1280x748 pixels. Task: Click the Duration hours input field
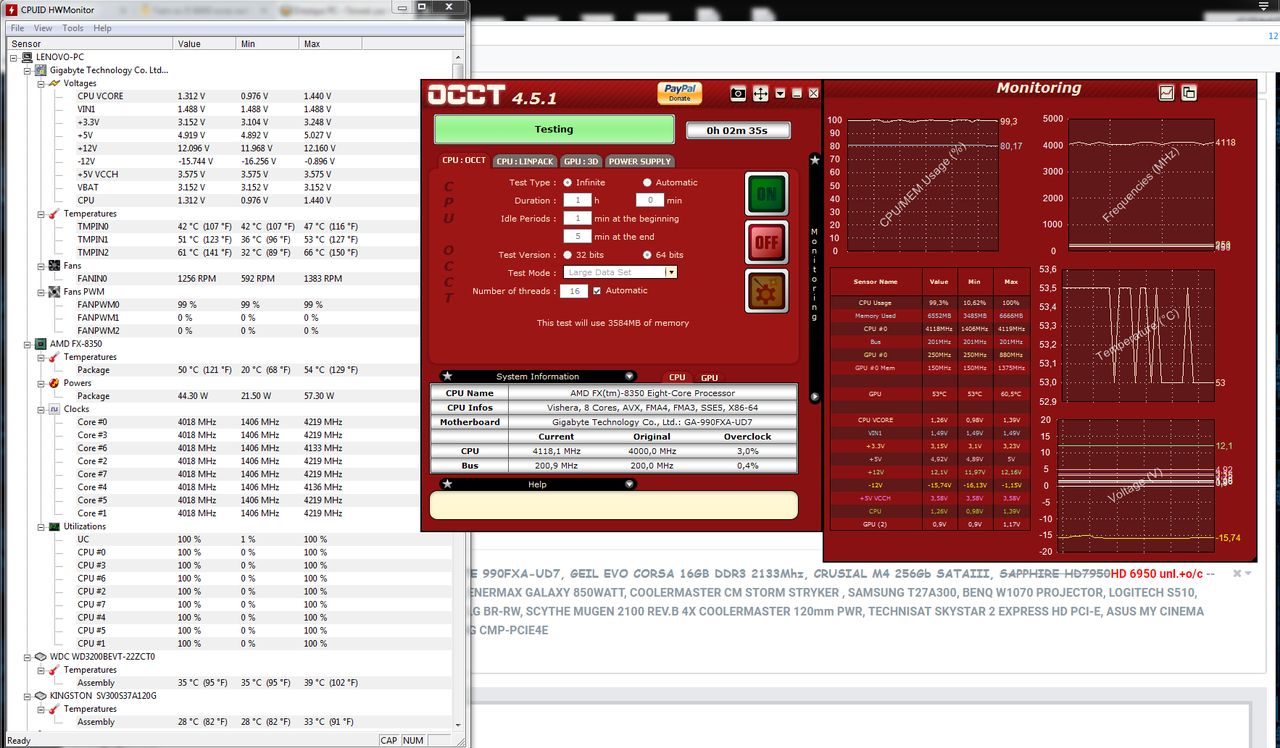[575, 200]
